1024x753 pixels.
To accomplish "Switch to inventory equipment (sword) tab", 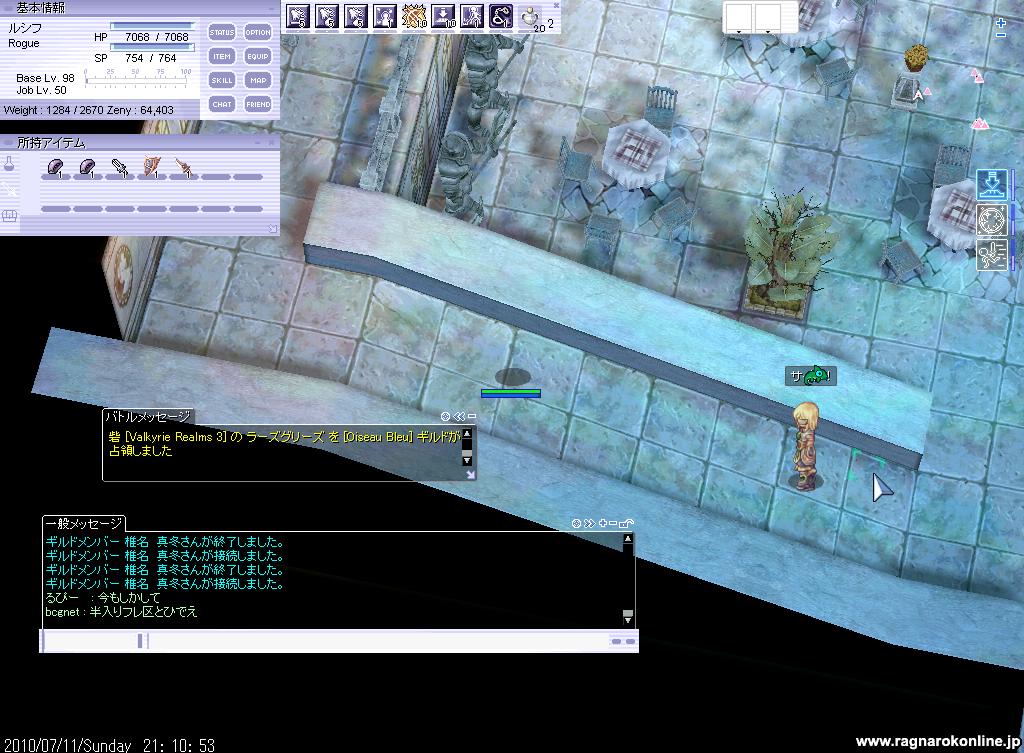I will point(9,189).
